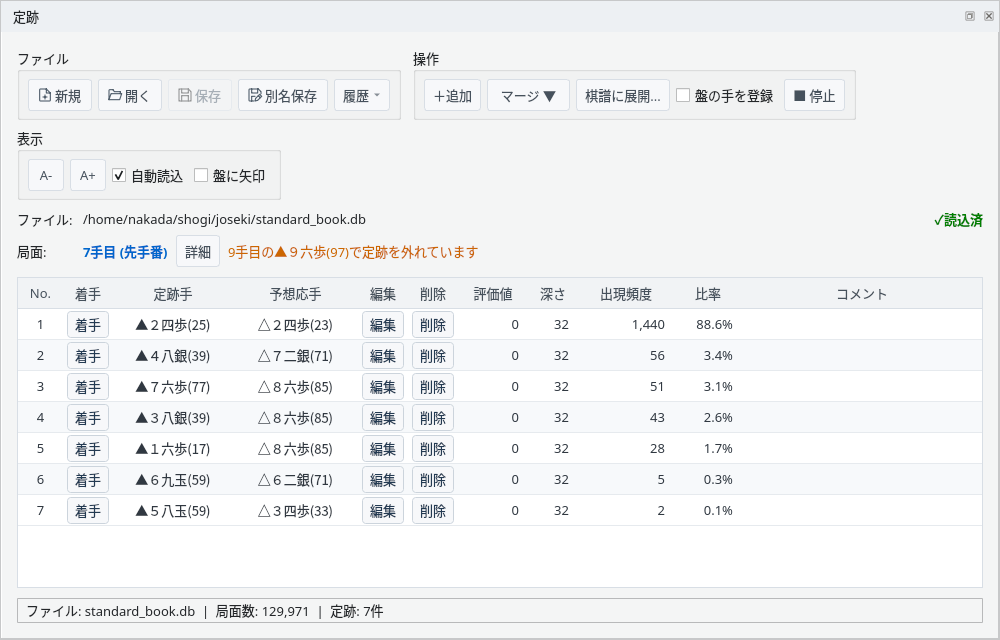Sort by 出現頻度 column header
The image size is (1000, 640).
click(x=626, y=294)
